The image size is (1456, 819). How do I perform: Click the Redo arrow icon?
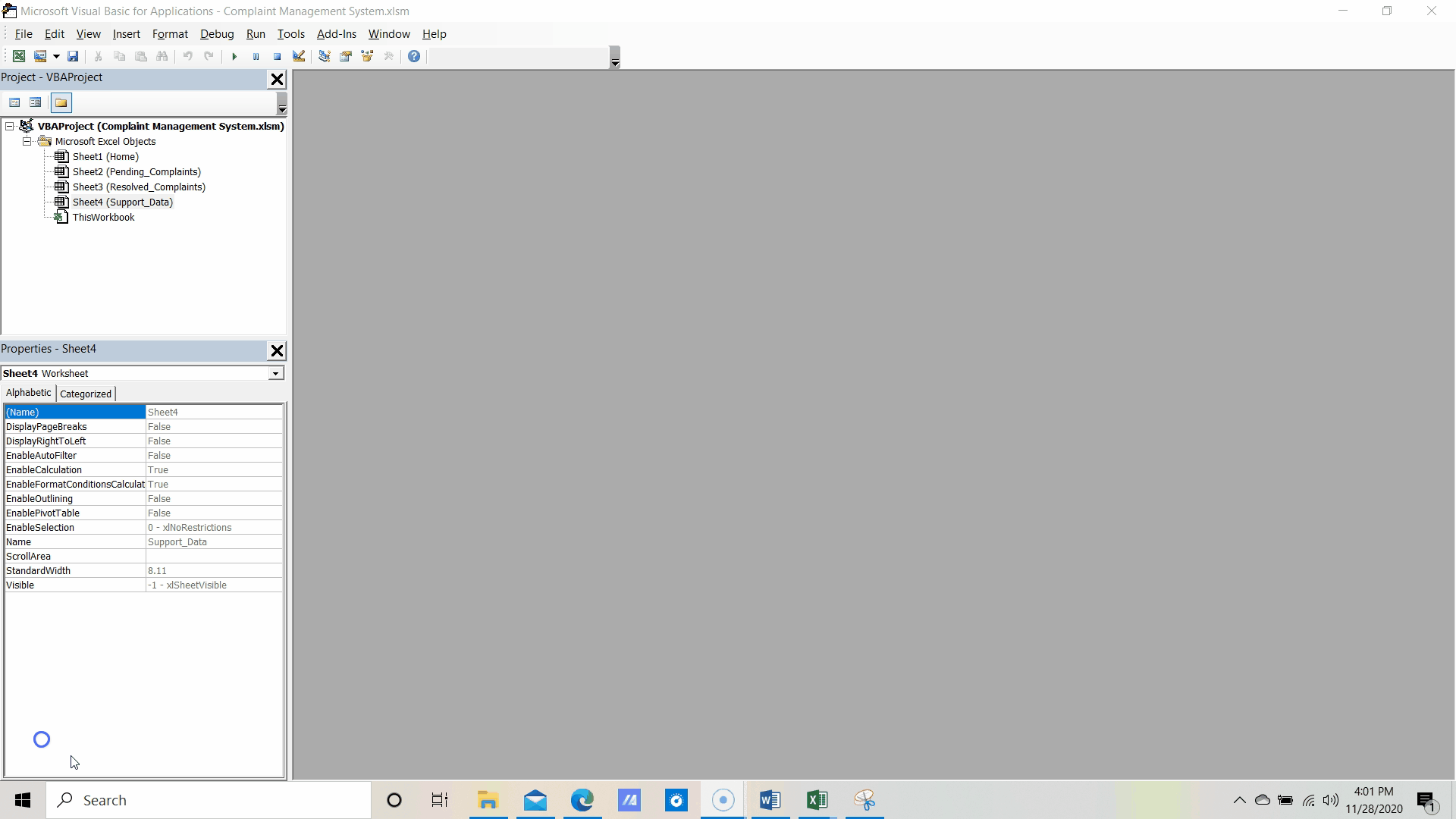pos(209,56)
